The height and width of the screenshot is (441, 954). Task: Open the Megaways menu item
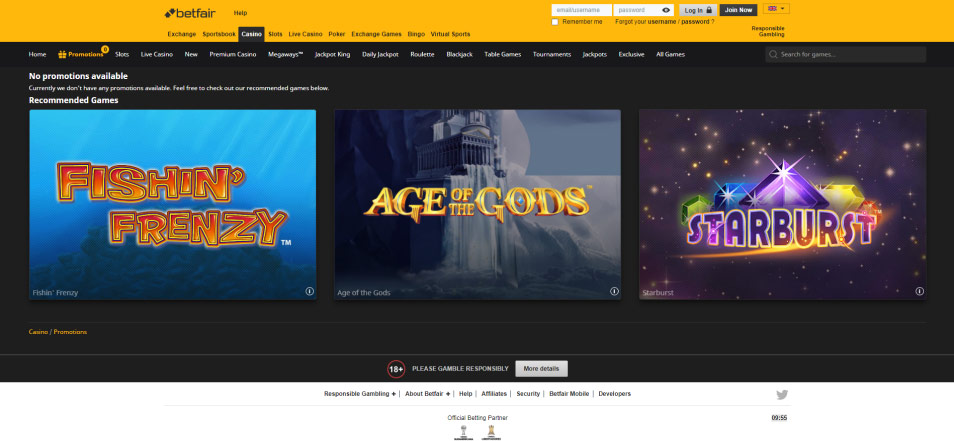pyautogui.click(x=285, y=54)
